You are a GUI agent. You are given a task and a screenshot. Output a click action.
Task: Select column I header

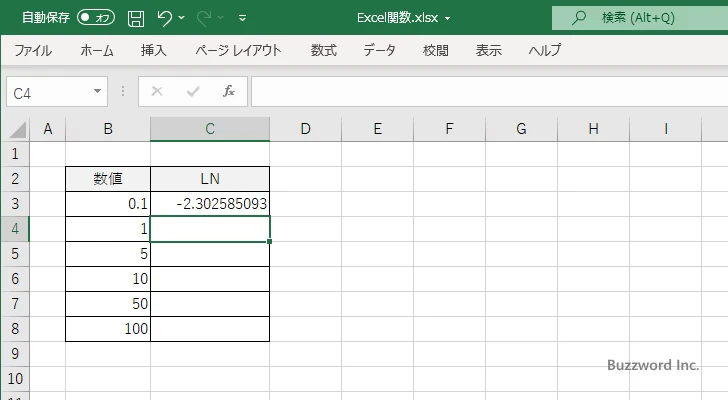point(665,129)
